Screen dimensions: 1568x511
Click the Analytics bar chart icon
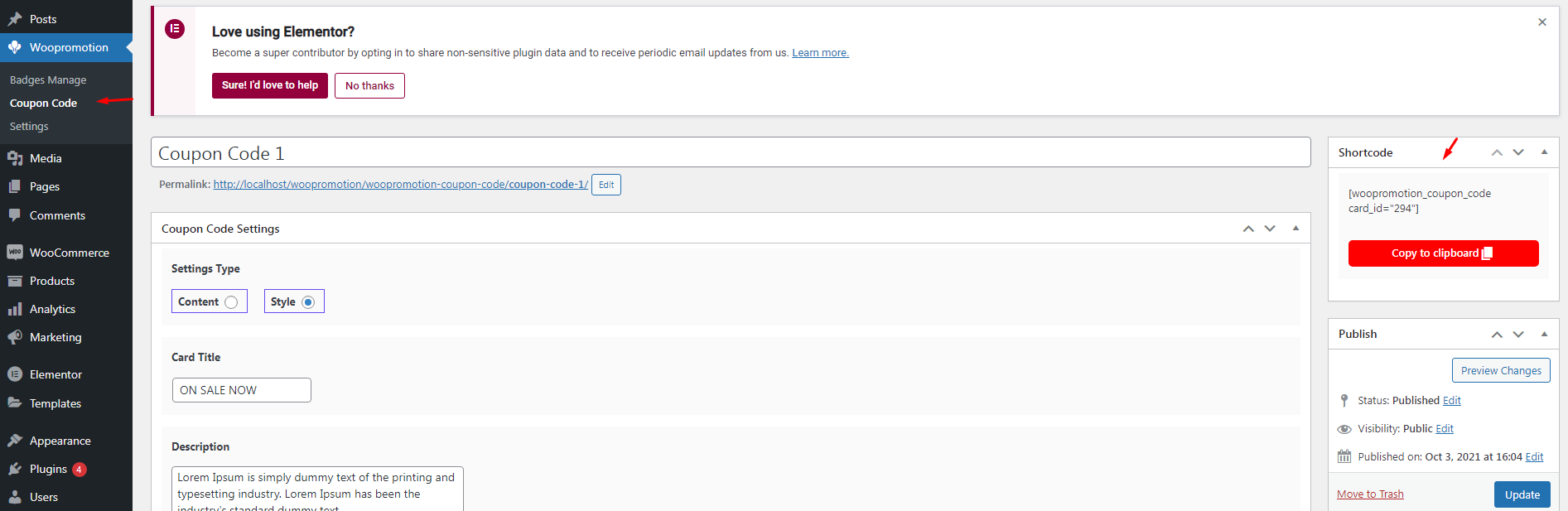[x=15, y=309]
